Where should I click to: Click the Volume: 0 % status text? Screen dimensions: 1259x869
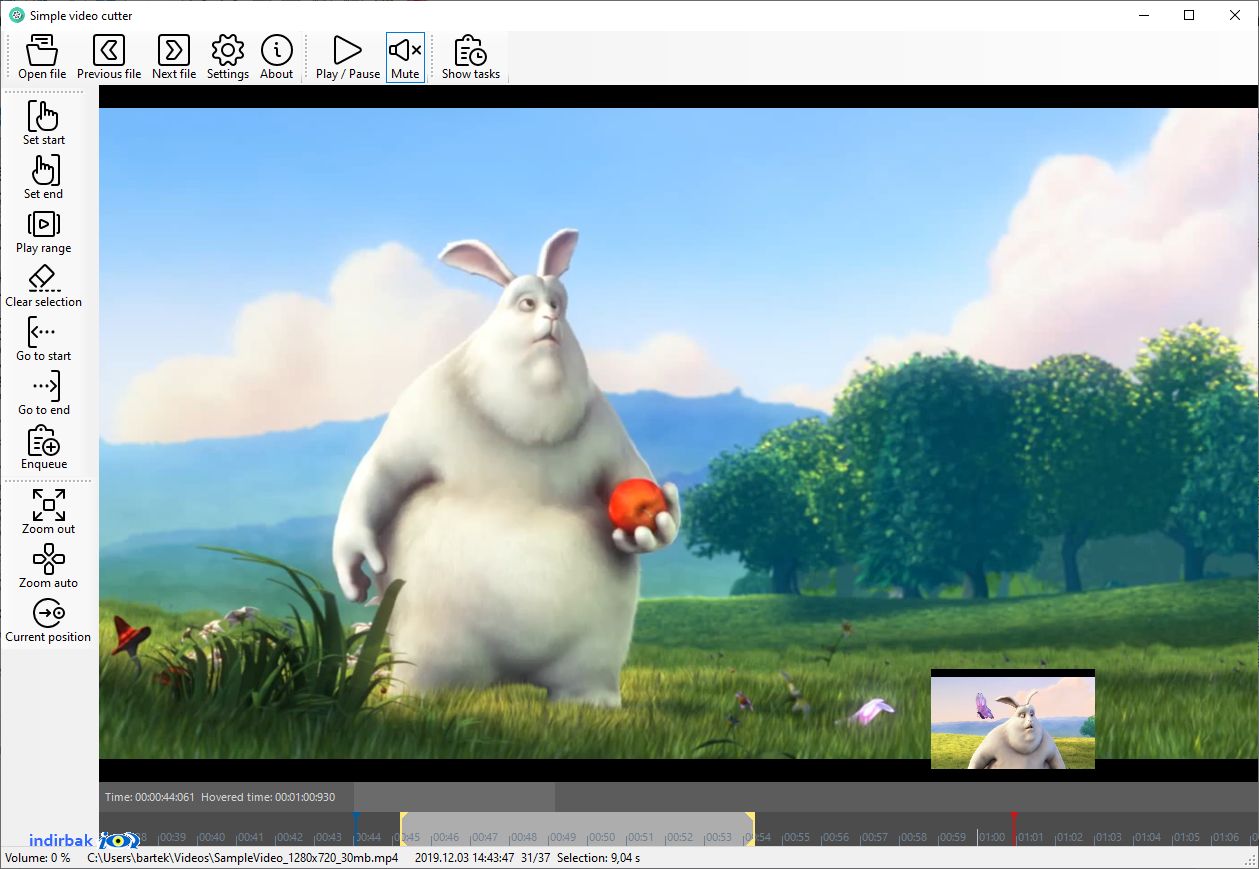click(x=38, y=858)
